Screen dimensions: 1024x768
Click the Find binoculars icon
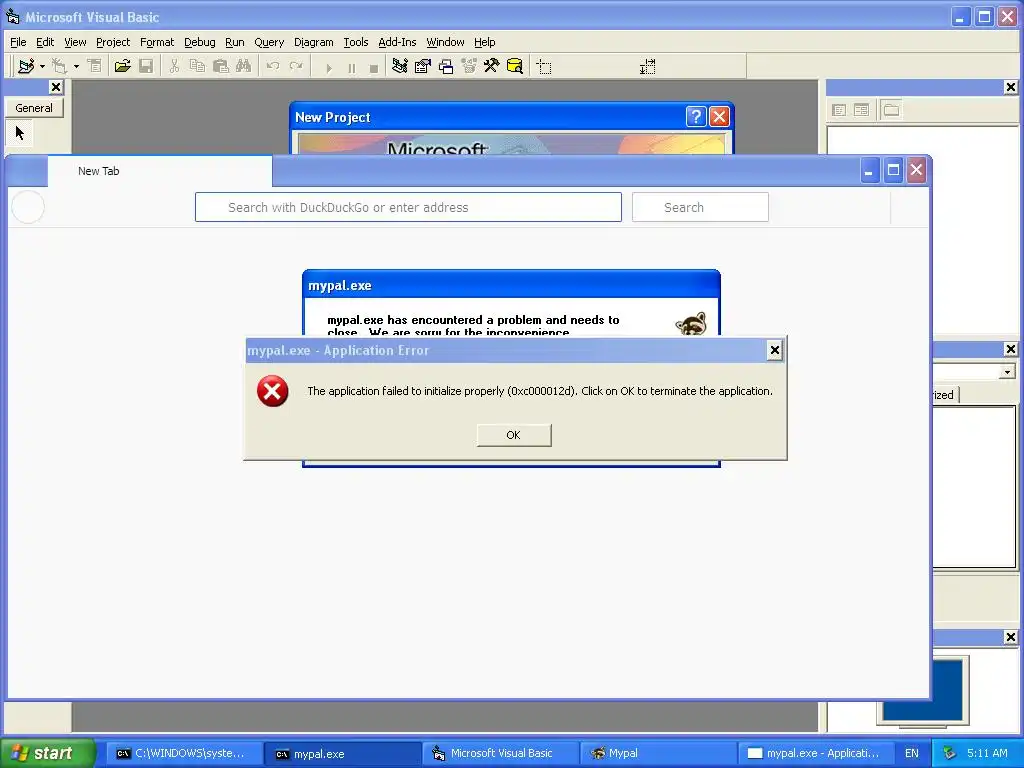pyautogui.click(x=244, y=67)
